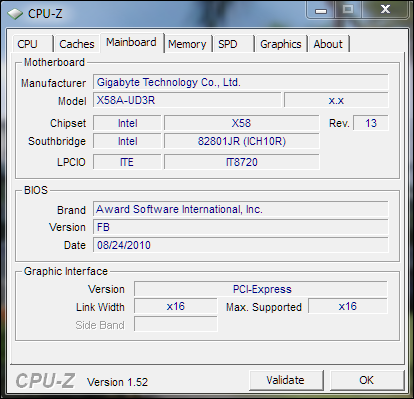Go to the Graphics tab
The image size is (414, 399).
[x=281, y=44]
